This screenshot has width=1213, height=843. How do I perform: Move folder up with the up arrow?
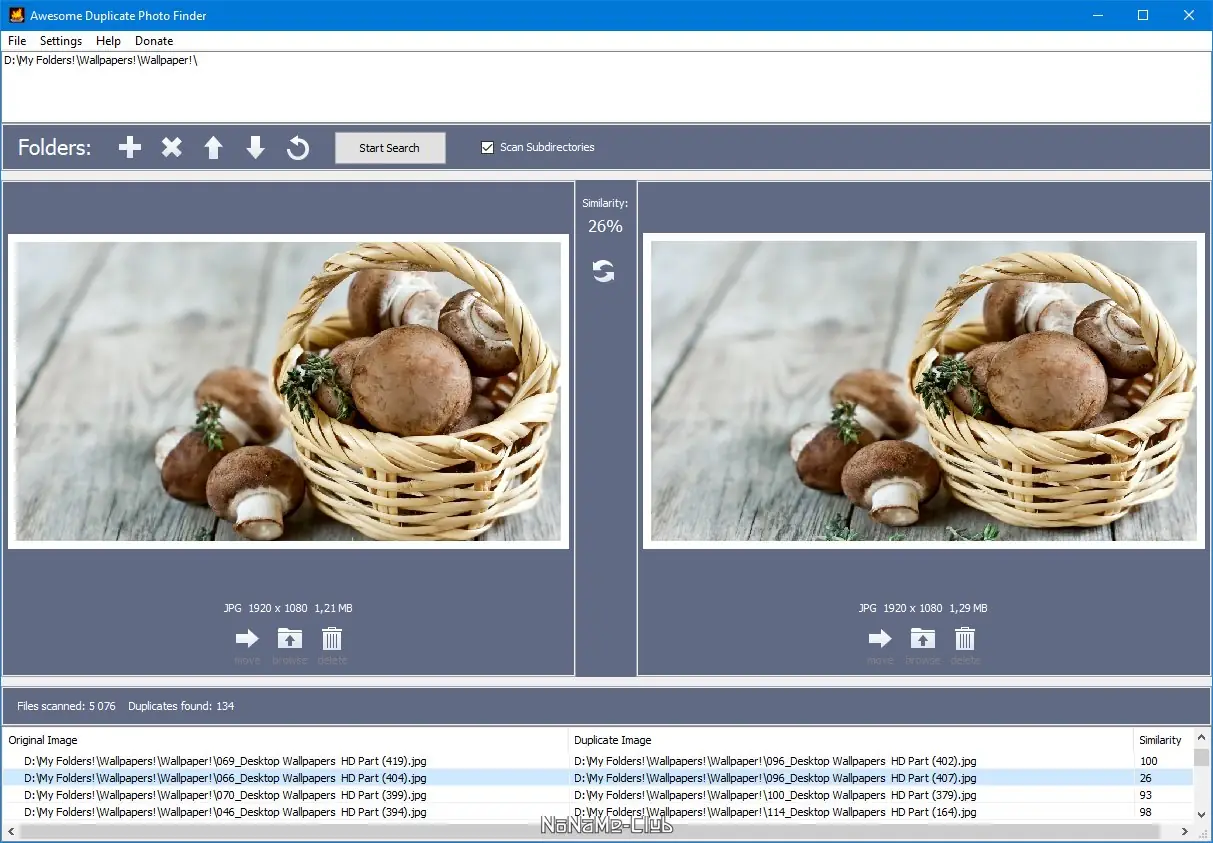213,148
